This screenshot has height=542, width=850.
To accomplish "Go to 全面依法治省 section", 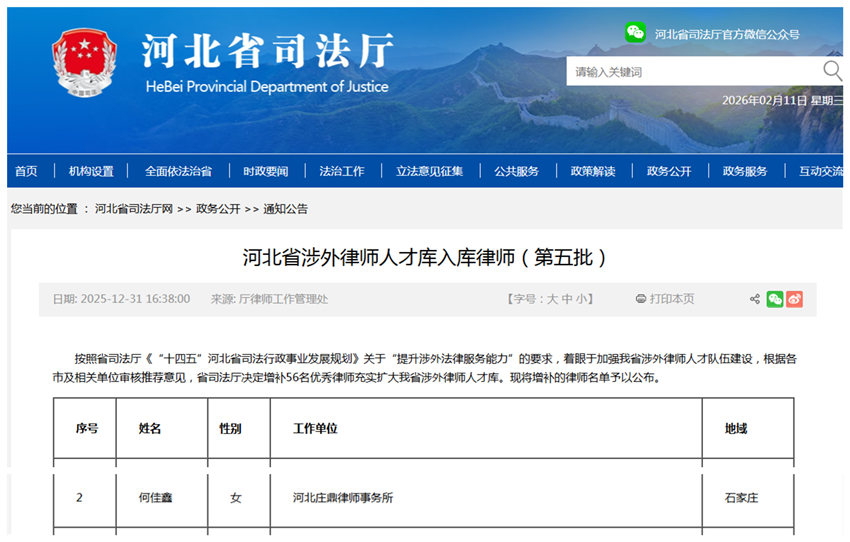I will [x=178, y=171].
